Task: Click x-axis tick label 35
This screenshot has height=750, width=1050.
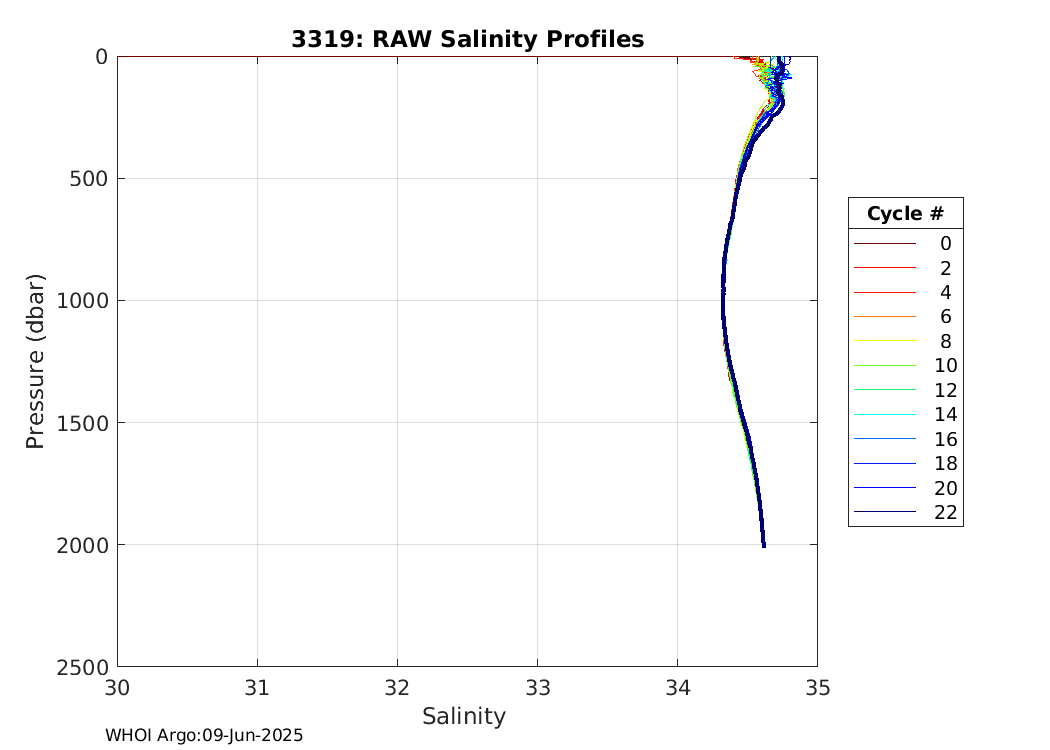Action: pyautogui.click(x=818, y=688)
